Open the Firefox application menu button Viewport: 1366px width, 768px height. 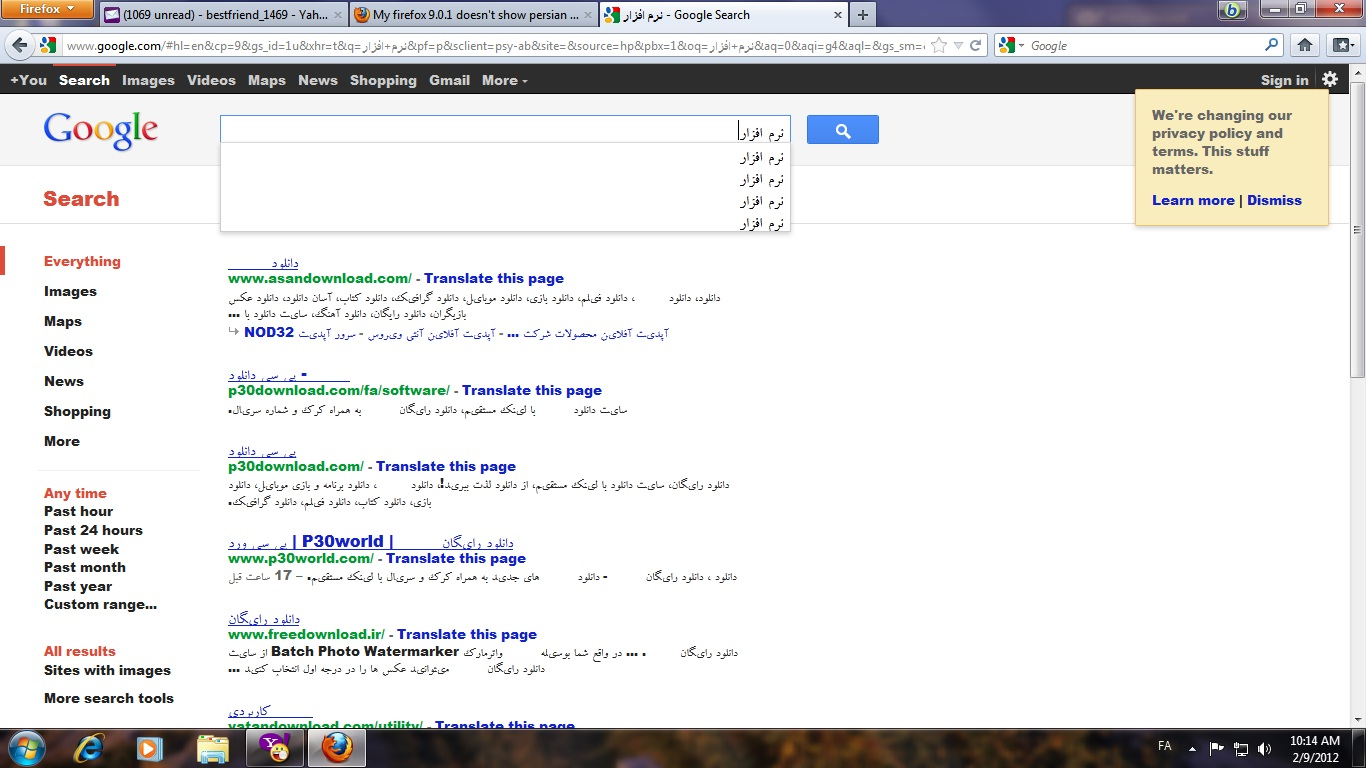point(48,9)
